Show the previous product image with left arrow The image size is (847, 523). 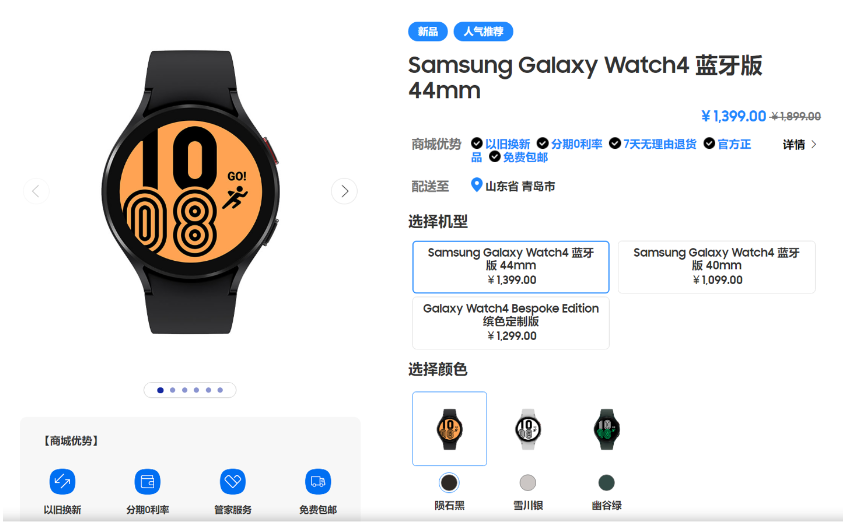pos(36,191)
